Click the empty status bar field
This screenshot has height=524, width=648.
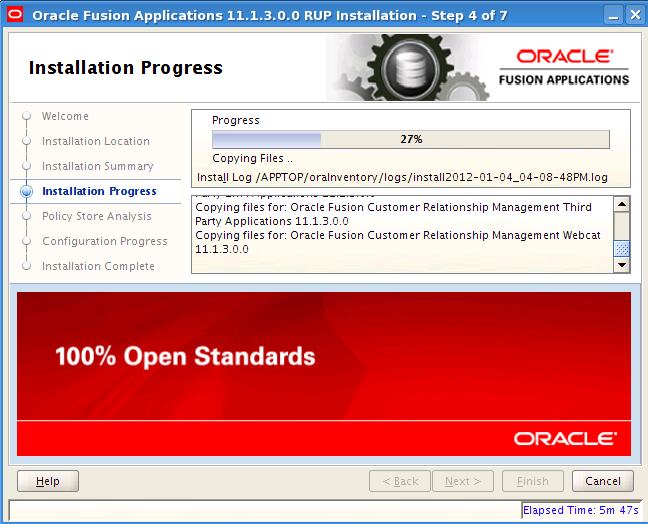(x=265, y=510)
